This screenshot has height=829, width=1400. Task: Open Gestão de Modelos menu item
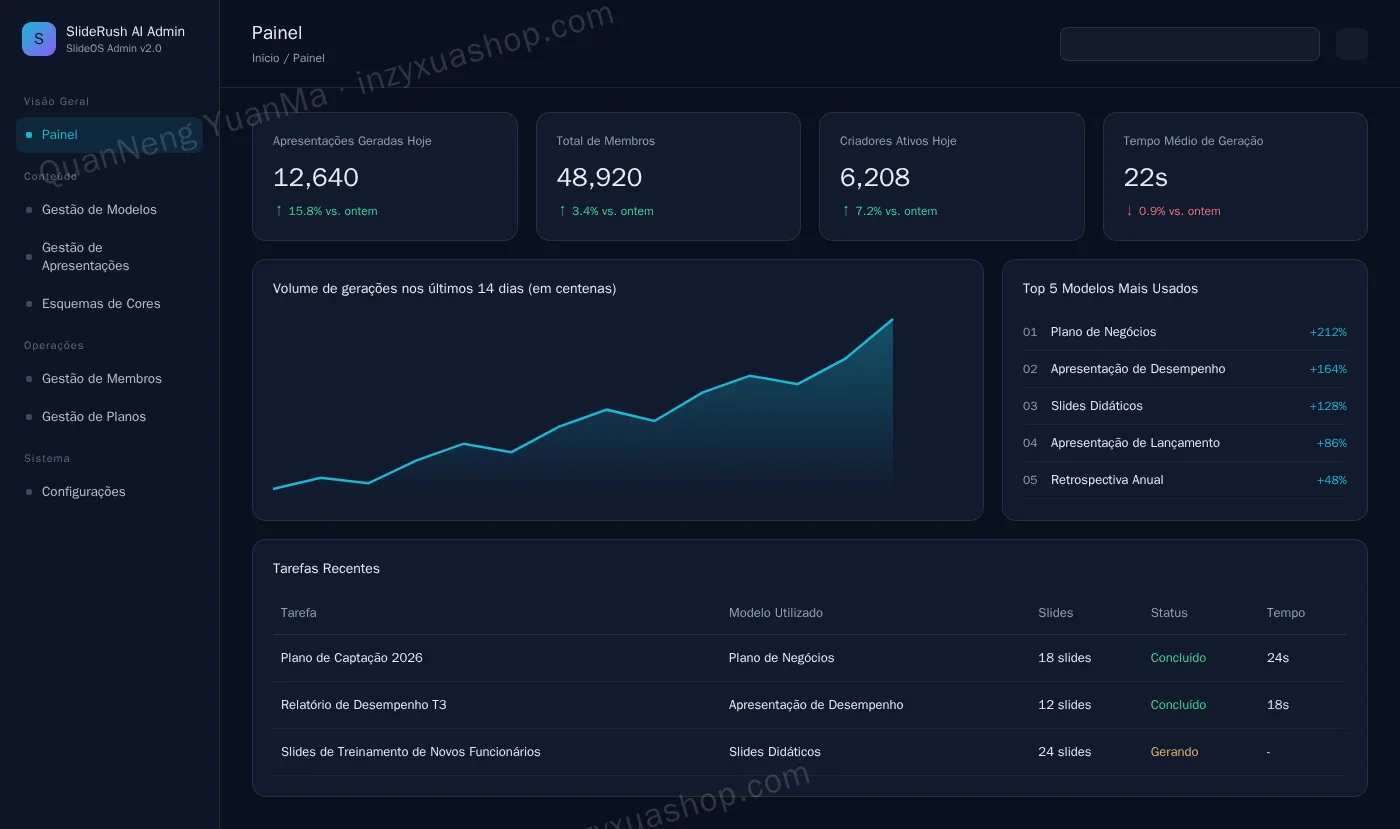tap(109, 210)
